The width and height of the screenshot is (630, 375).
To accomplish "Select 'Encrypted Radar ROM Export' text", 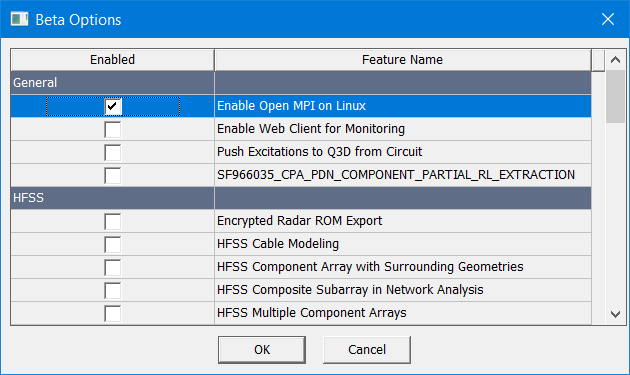I will [x=299, y=221].
